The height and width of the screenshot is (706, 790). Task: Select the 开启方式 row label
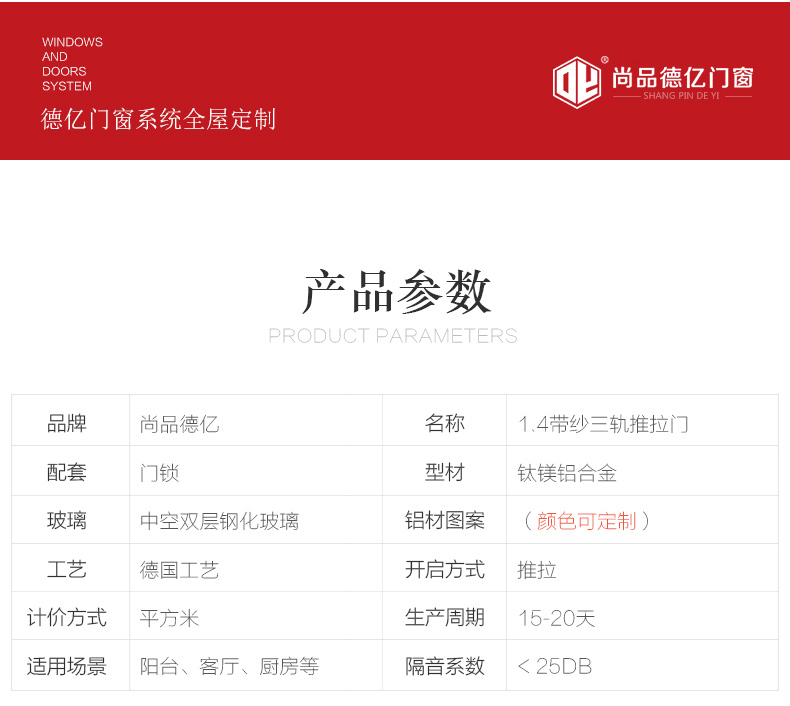point(444,570)
